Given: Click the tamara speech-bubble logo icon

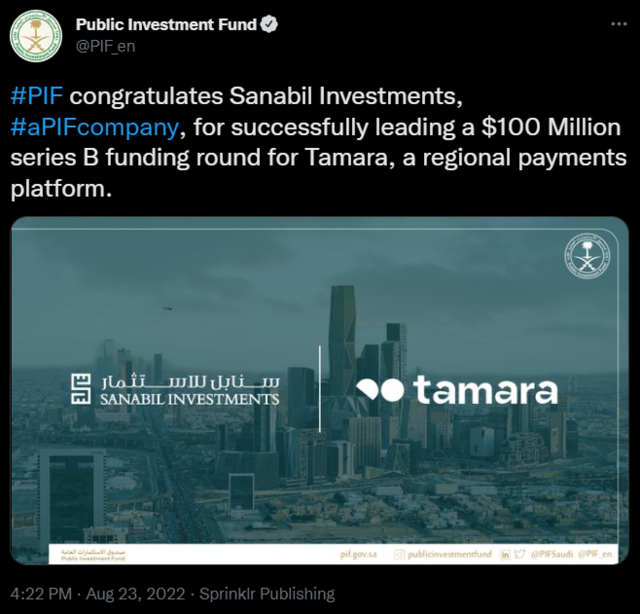Looking at the screenshot, I should click(x=380, y=390).
